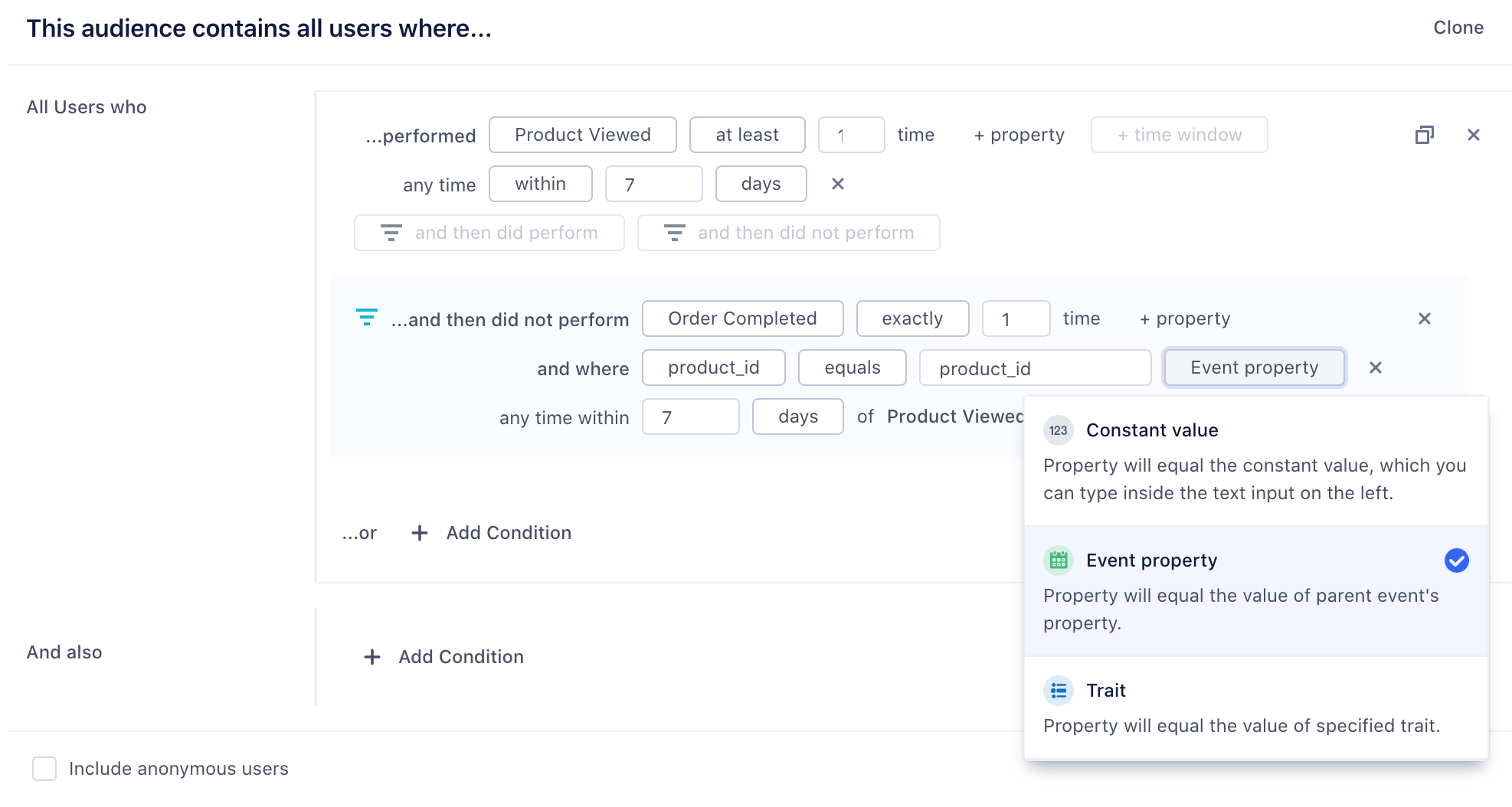Enable Include anonymous users checkbox
This screenshot has height=807, width=1512.
(x=44, y=769)
